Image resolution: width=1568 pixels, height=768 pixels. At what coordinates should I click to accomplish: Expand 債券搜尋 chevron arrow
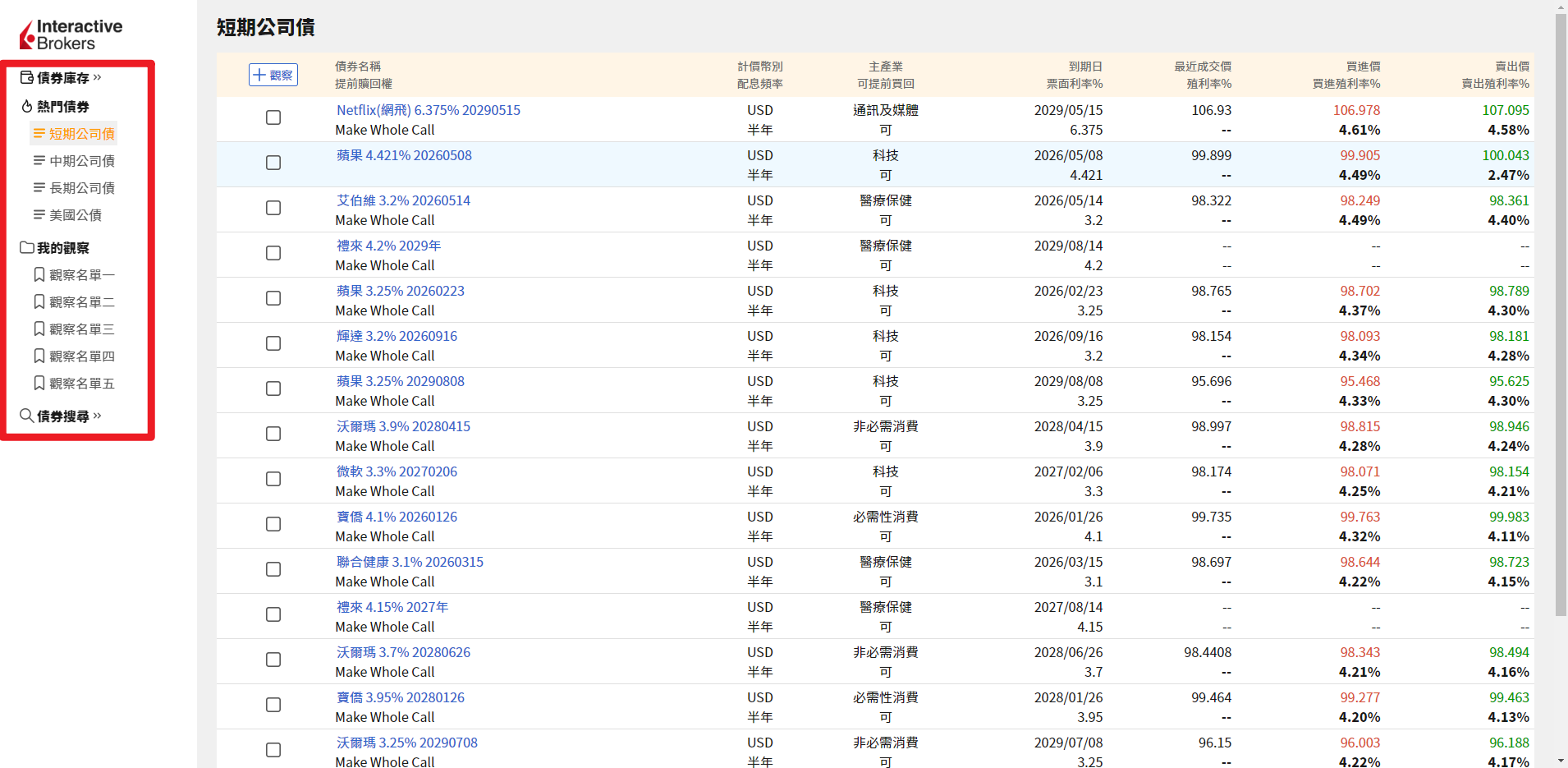pyautogui.click(x=98, y=416)
